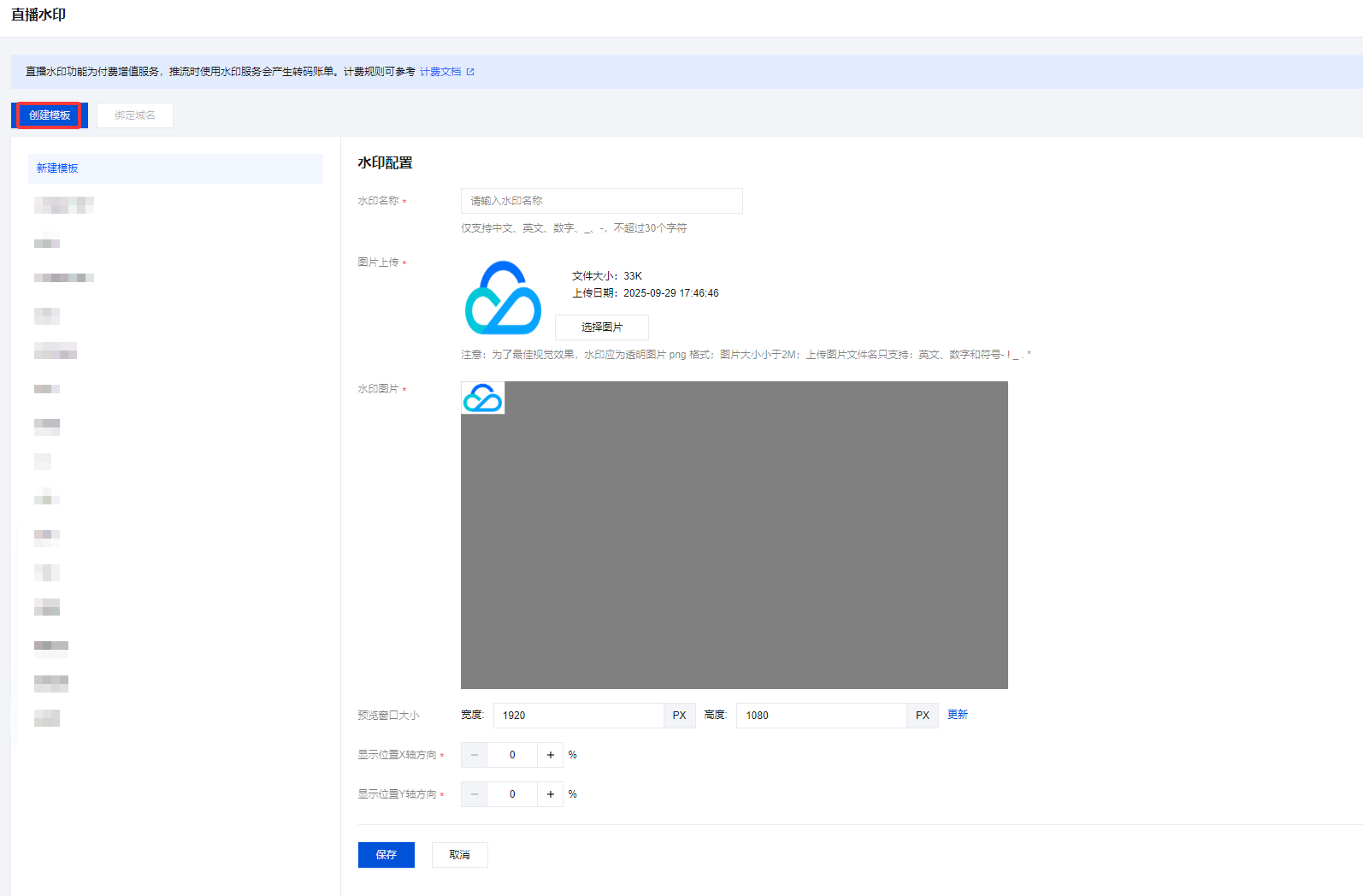
Task: Click external link icon beside 计费文档
Action: point(470,72)
